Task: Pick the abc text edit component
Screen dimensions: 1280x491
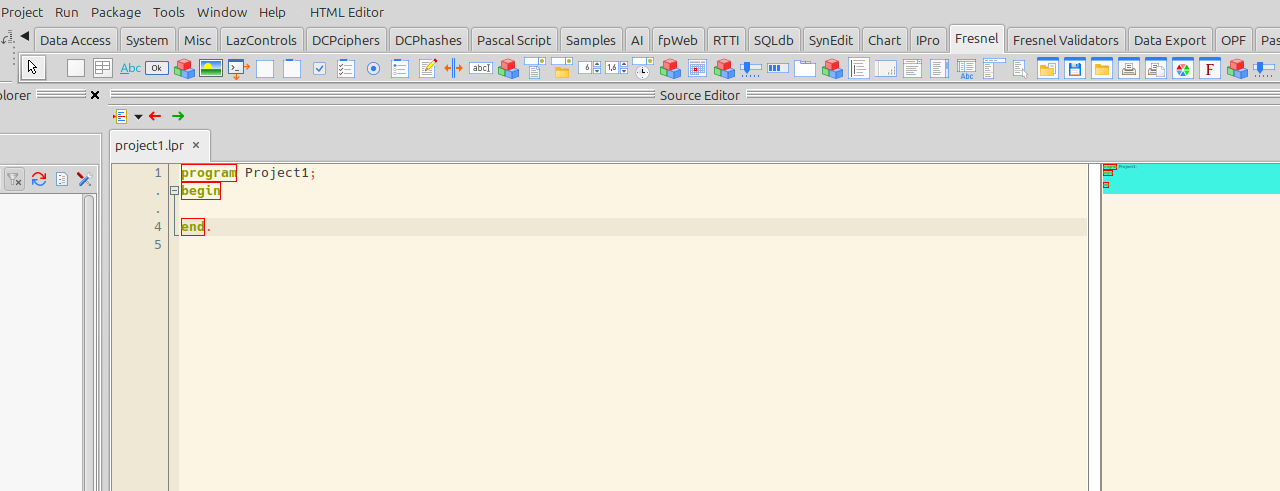Action: [x=481, y=68]
